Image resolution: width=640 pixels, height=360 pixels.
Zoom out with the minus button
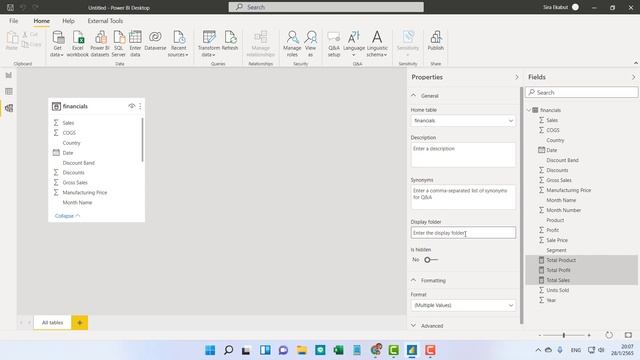coord(540,335)
